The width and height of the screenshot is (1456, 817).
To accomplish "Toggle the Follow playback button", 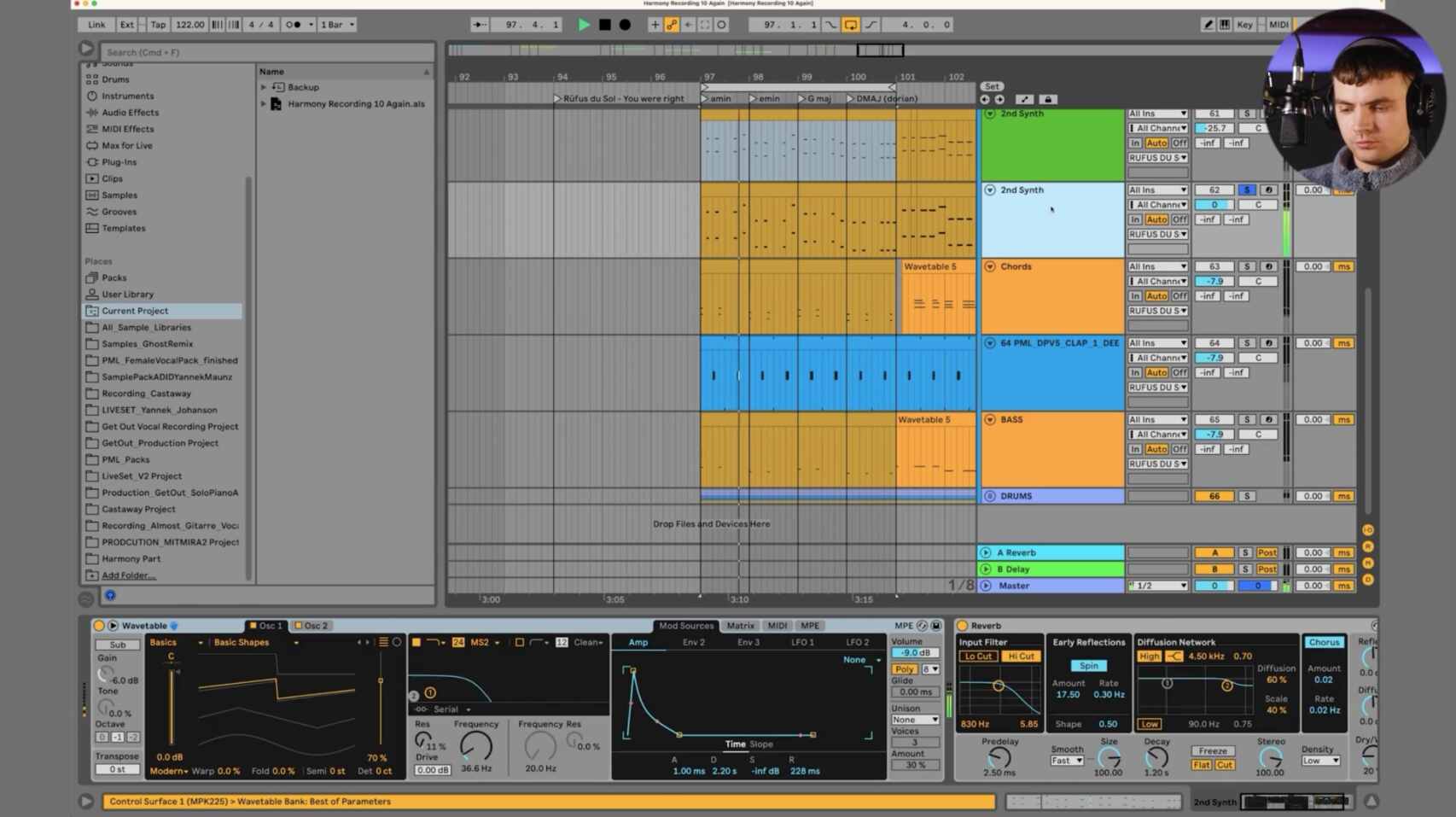I will click(x=480, y=25).
